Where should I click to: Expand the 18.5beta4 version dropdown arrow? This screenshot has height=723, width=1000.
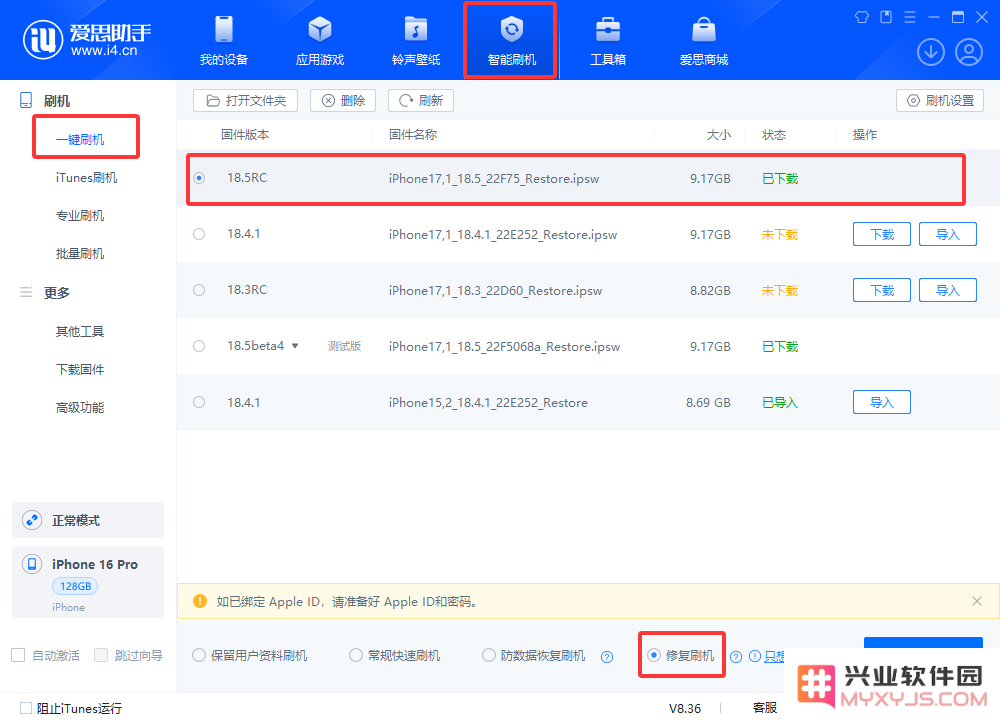pyautogui.click(x=295, y=346)
